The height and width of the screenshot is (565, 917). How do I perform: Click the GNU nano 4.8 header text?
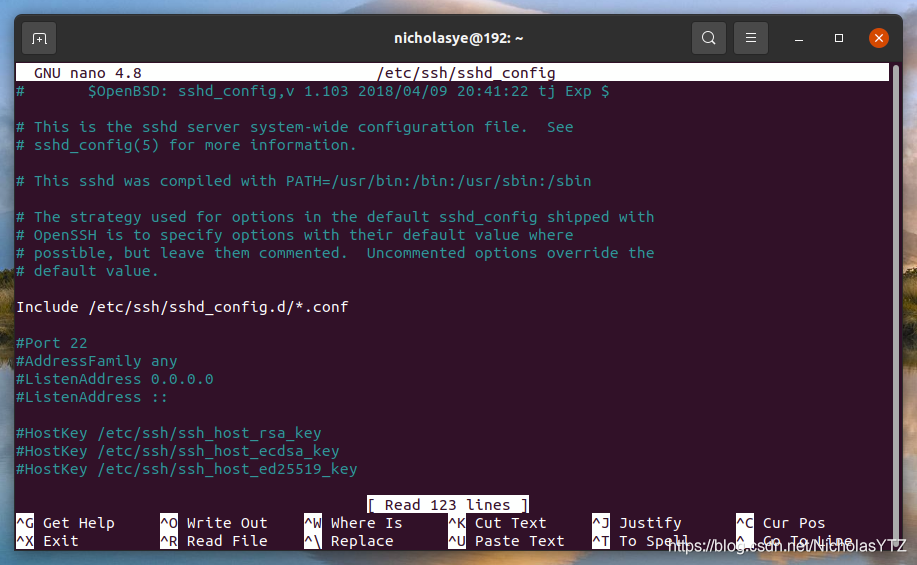pos(88,73)
